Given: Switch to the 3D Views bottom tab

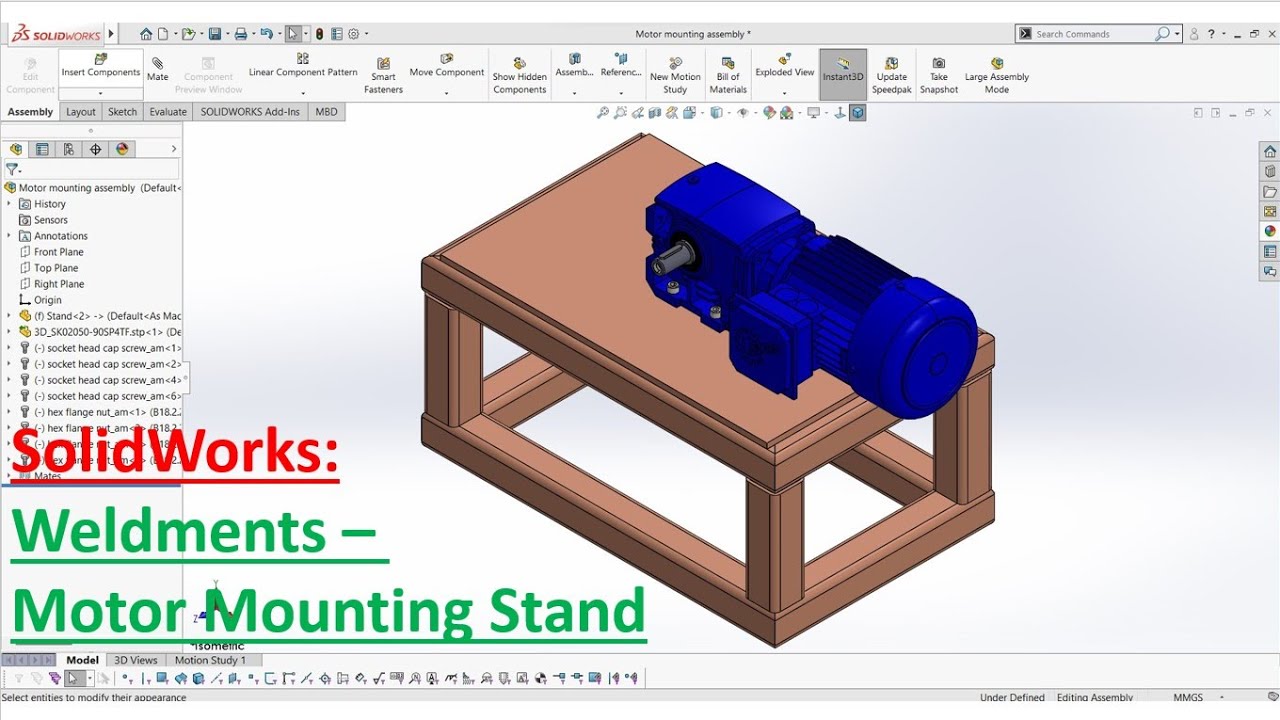Looking at the screenshot, I should tap(136, 660).
